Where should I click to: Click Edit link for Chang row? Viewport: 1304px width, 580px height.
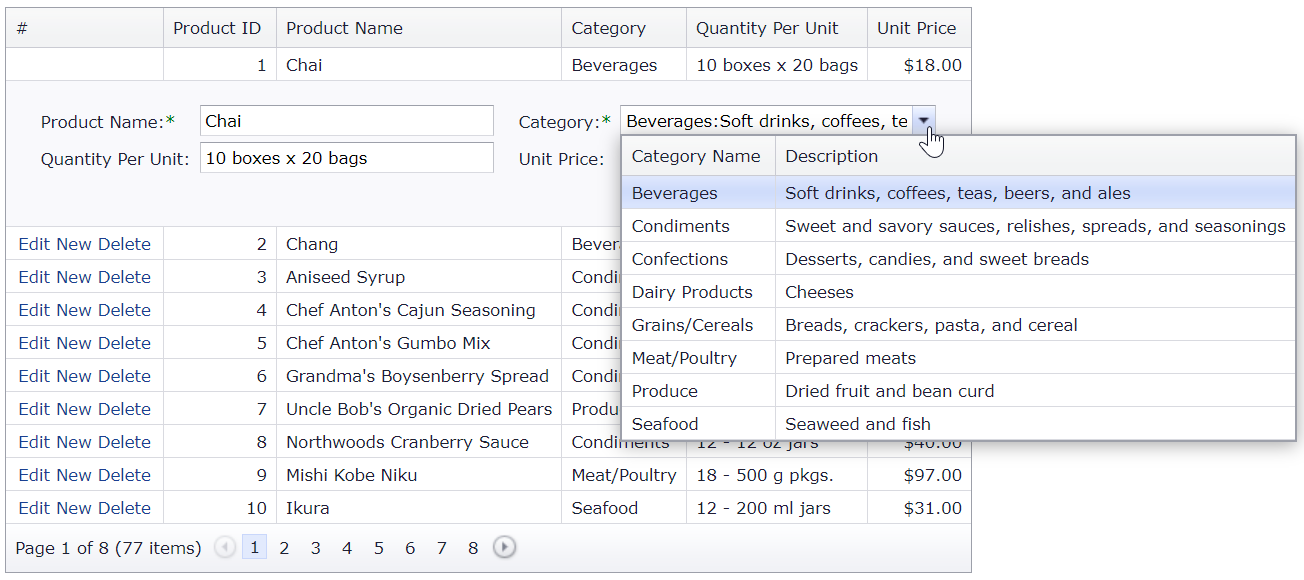(x=34, y=244)
